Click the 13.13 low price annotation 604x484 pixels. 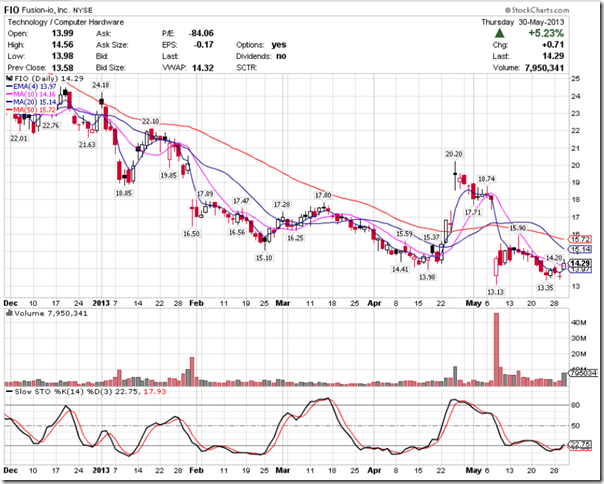pos(495,292)
